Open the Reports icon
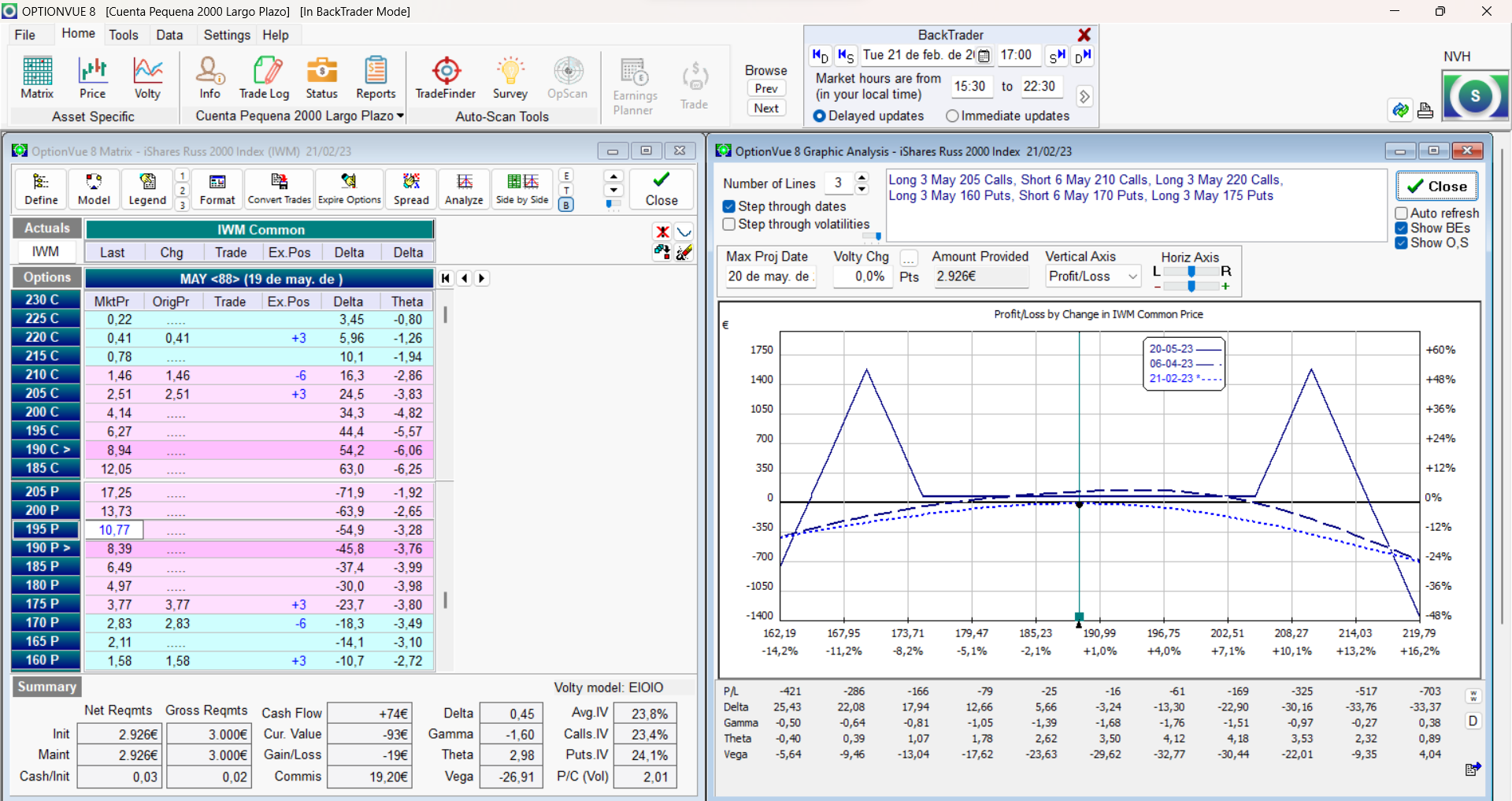This screenshot has width=1512, height=801. (x=376, y=78)
